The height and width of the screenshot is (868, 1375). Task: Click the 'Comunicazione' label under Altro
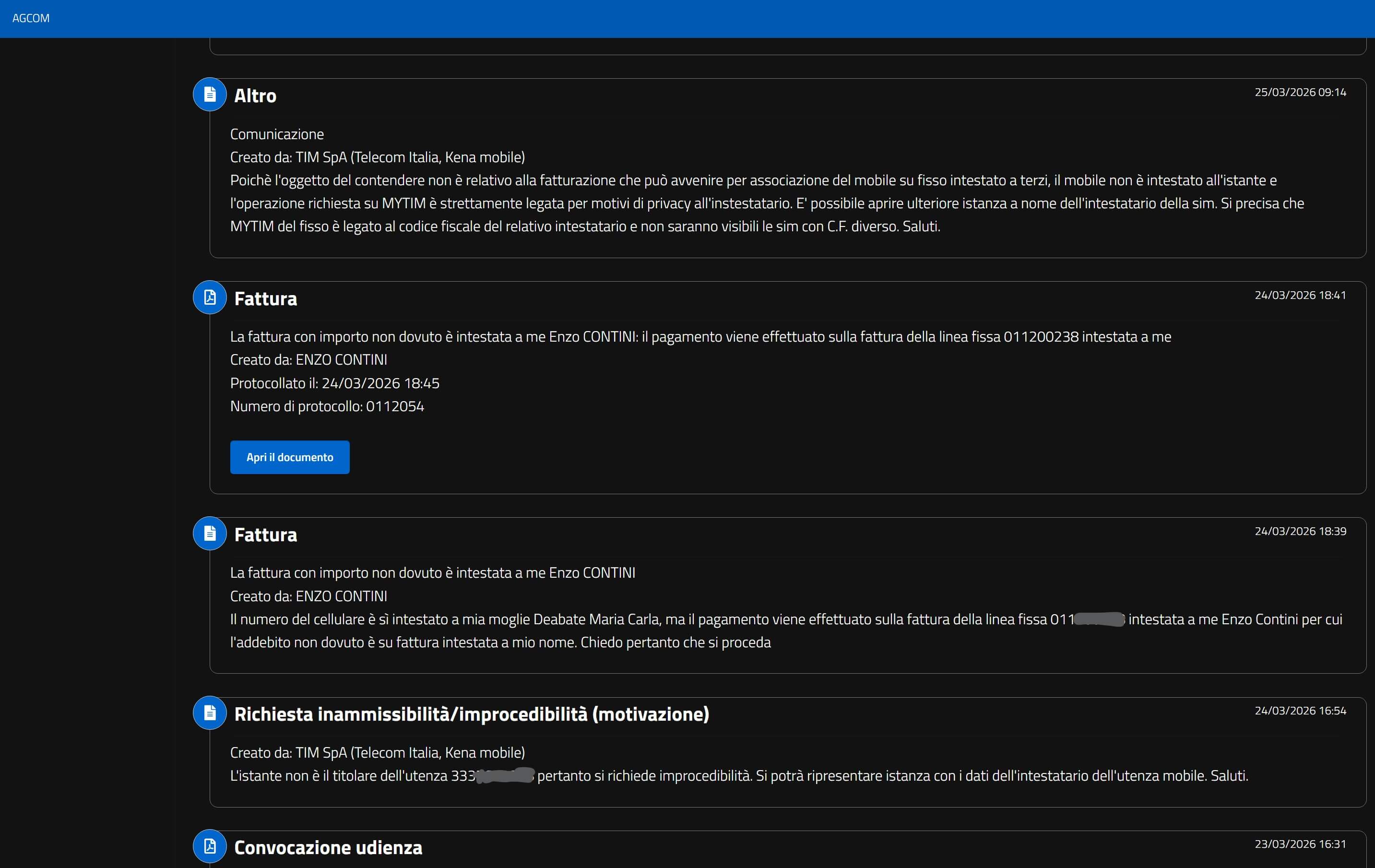pyautogui.click(x=276, y=134)
